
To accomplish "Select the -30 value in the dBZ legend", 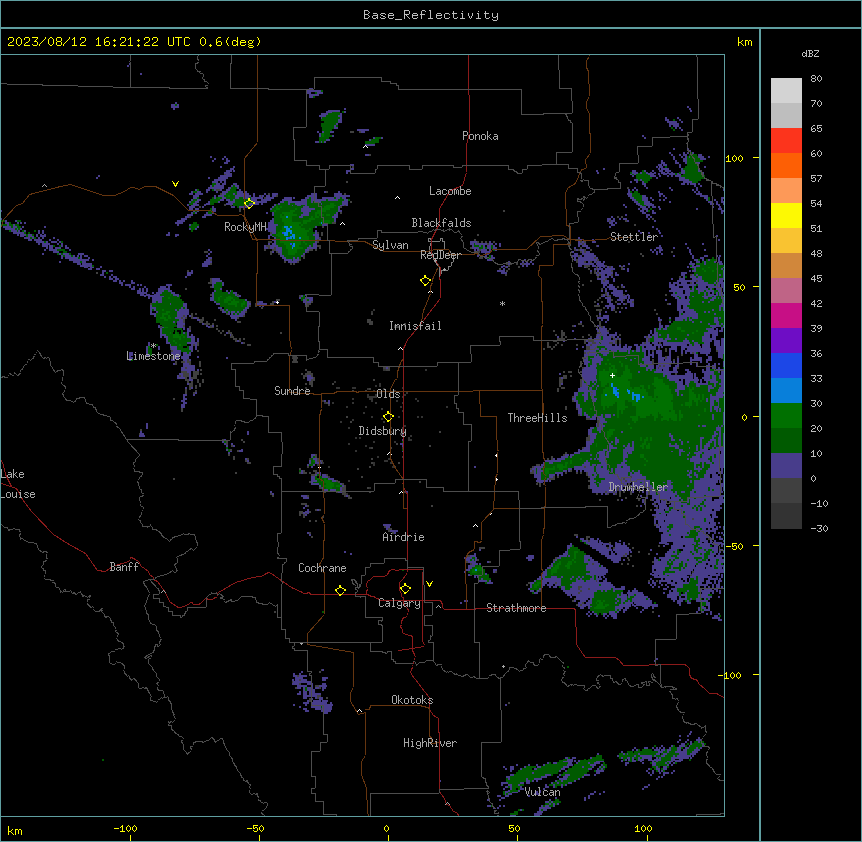I will pyautogui.click(x=819, y=529).
